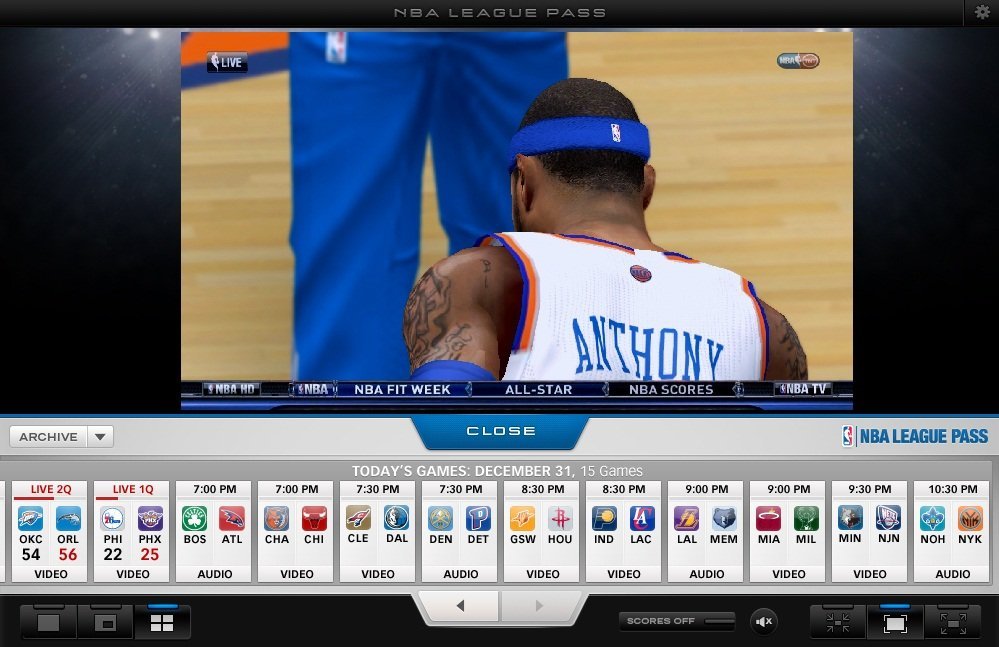Click NBA TV label in ticker

pyautogui.click(x=803, y=388)
